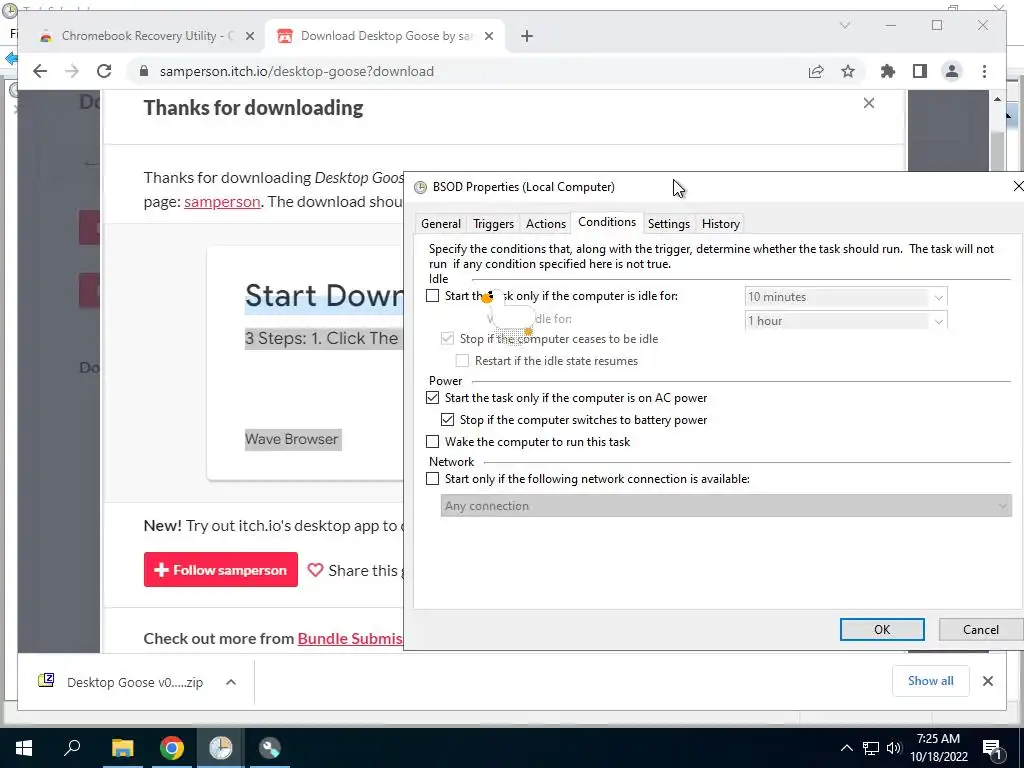Toggle Stop if computer ceases to be idle
Screen dimensions: 1024x768
point(447,338)
